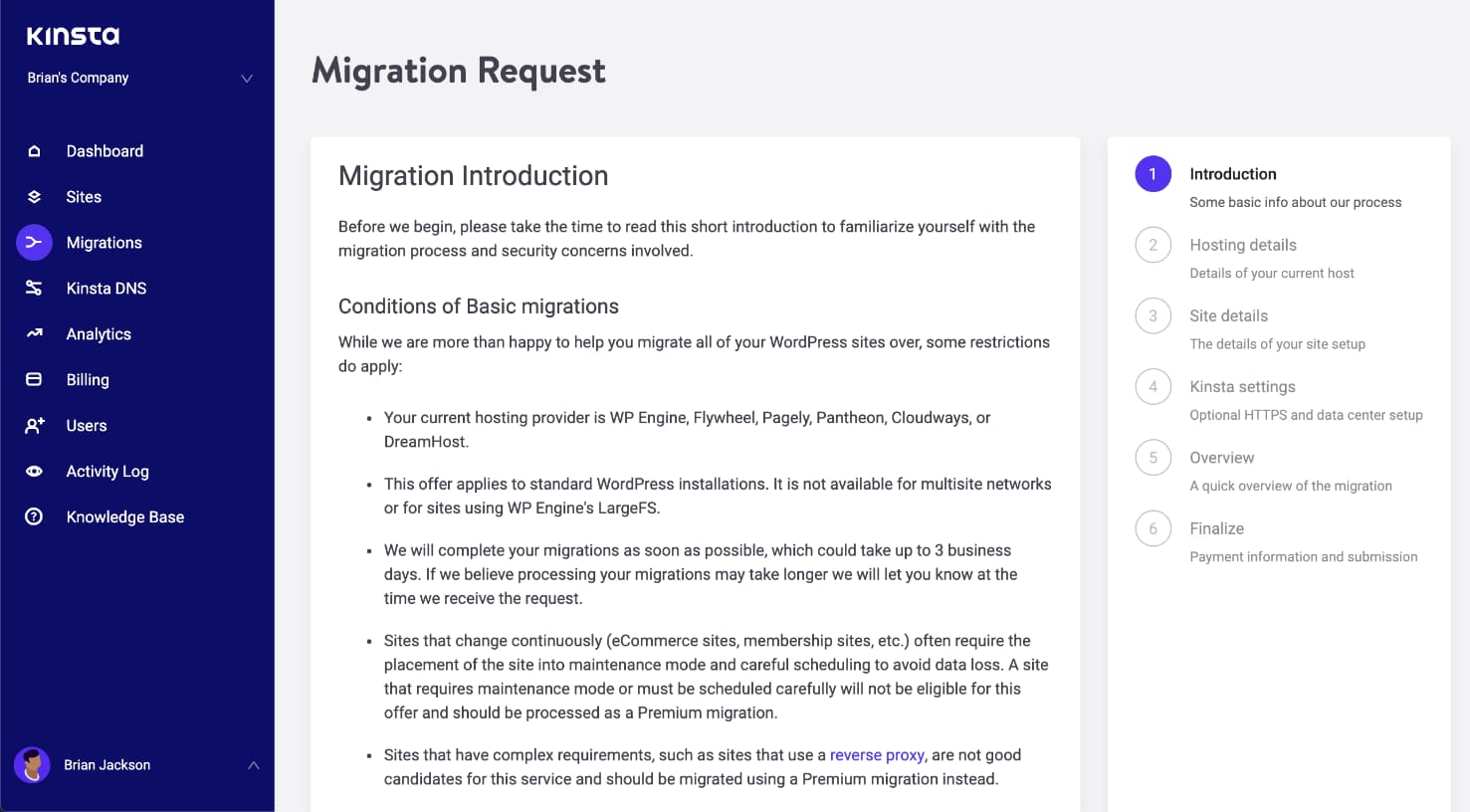This screenshot has height=812, width=1470.
Task: Click the Sites layers icon
Action: [x=34, y=197]
